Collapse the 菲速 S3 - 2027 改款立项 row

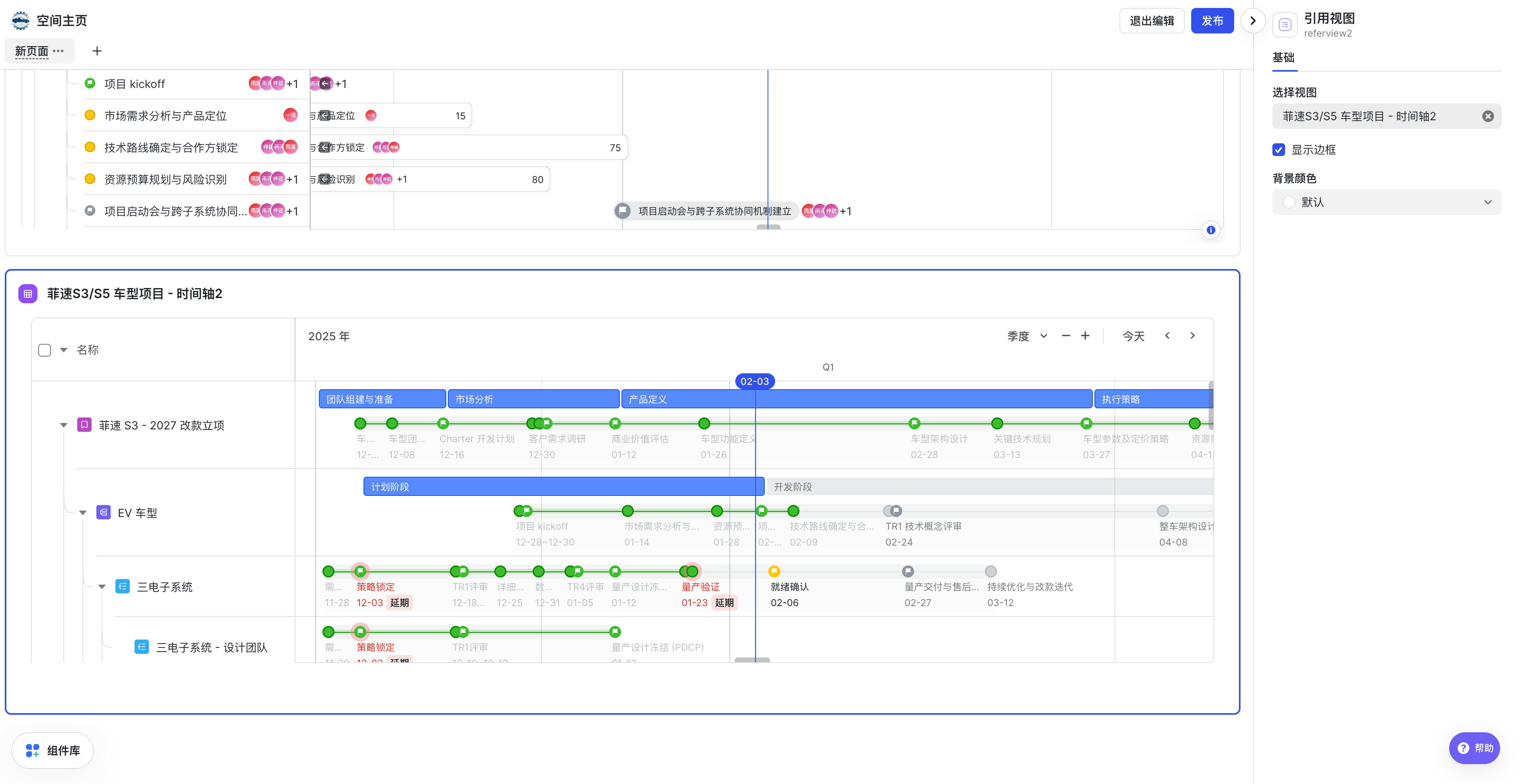(64, 425)
